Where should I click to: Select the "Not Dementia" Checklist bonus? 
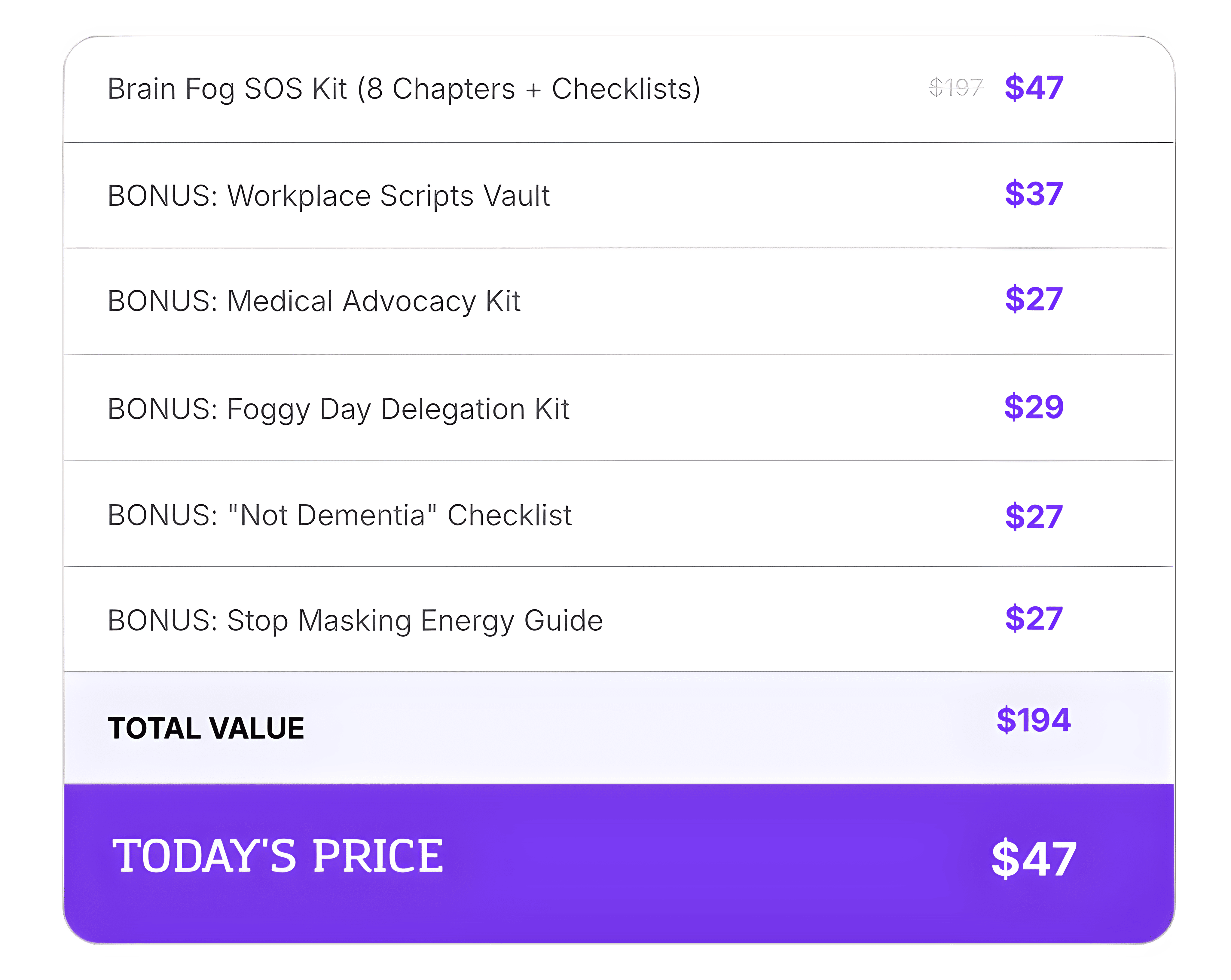click(x=340, y=515)
